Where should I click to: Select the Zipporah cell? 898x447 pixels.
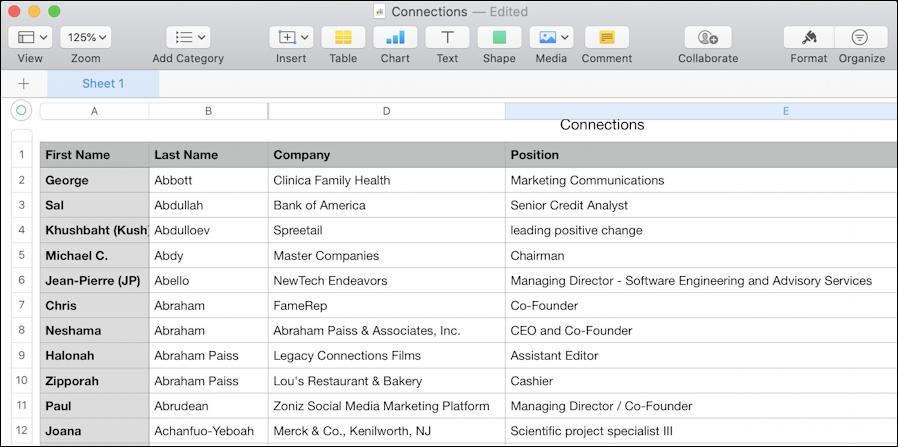(94, 381)
